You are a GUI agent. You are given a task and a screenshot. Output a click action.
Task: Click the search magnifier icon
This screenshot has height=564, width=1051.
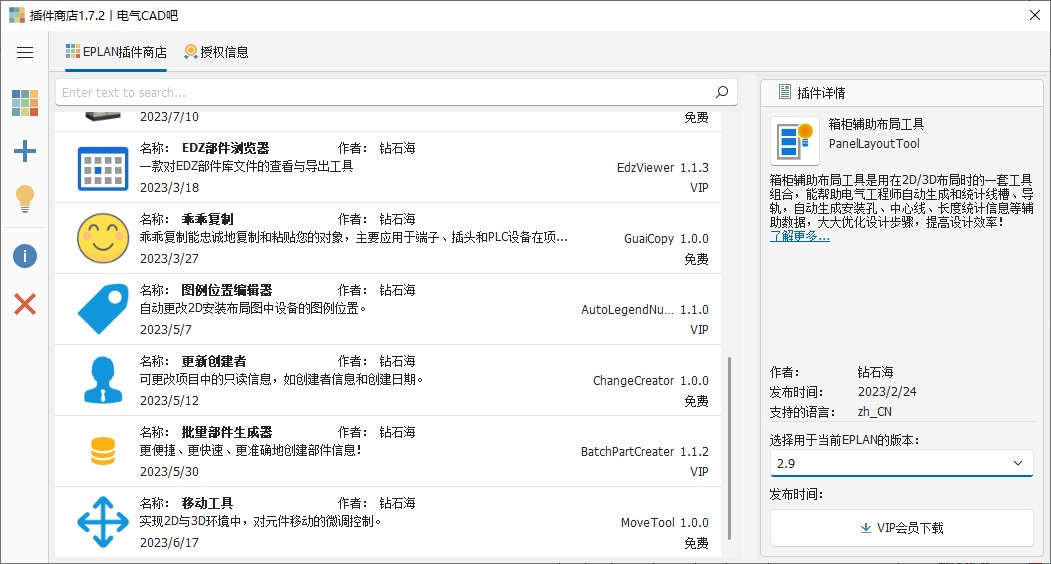click(x=722, y=92)
